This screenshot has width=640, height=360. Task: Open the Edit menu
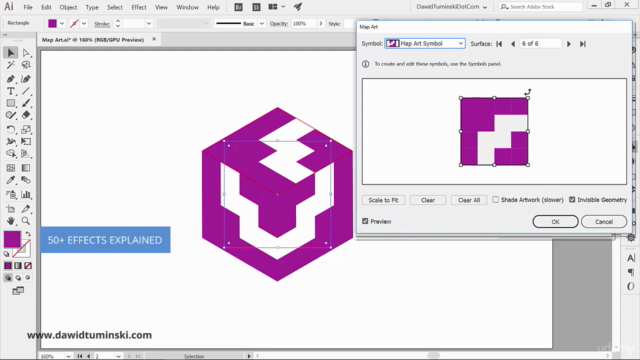(46, 7)
